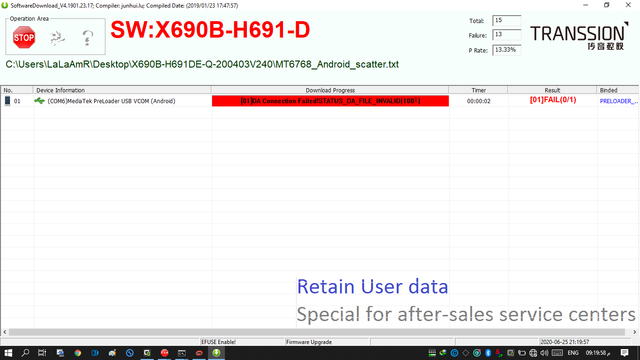The width and height of the screenshot is (640, 360).
Task: Click the speaker volume tray icon
Action: 544,353
